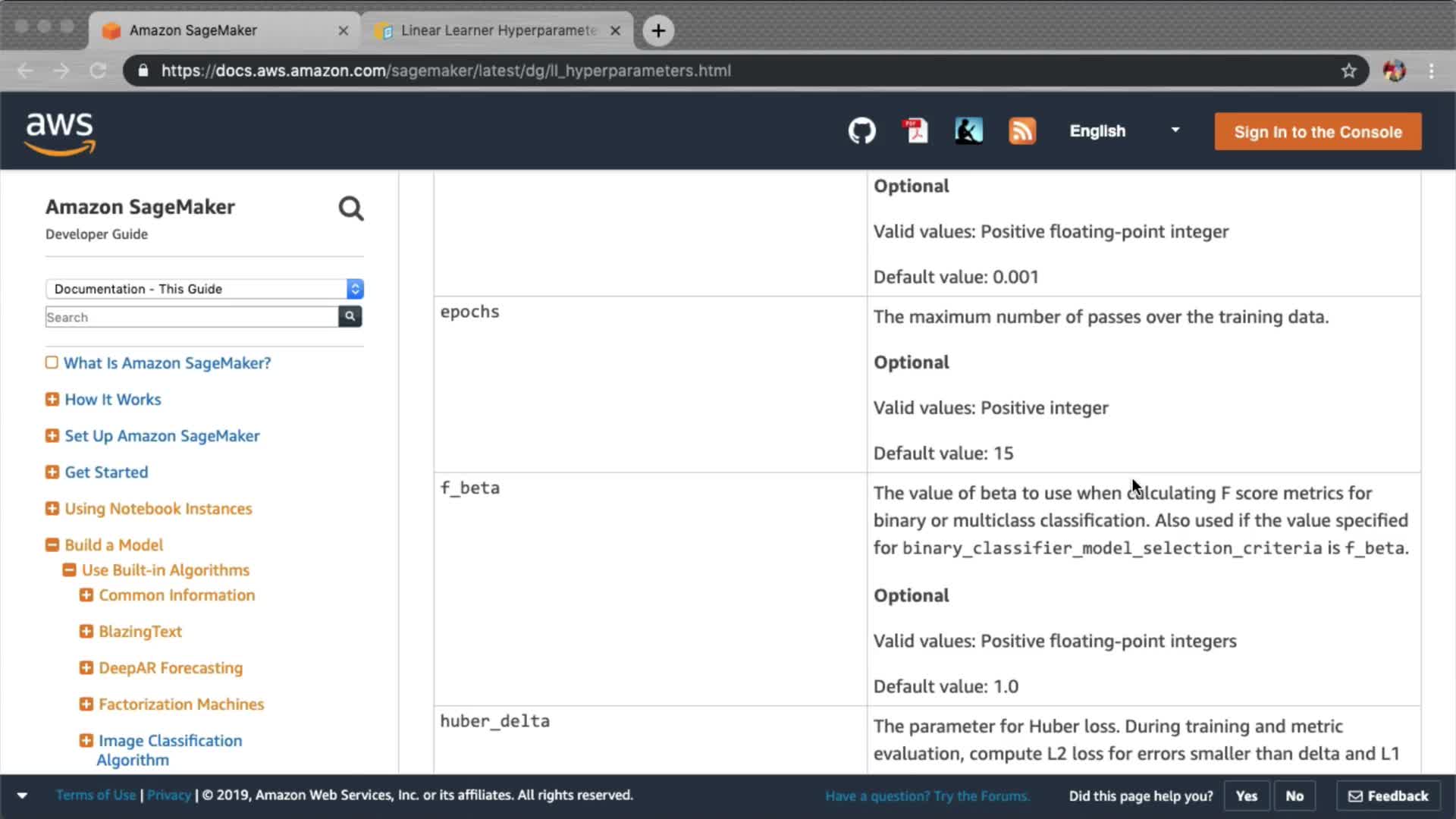Collapse Use Built-in Algorithms node
The width and height of the screenshot is (1456, 819).
[69, 570]
